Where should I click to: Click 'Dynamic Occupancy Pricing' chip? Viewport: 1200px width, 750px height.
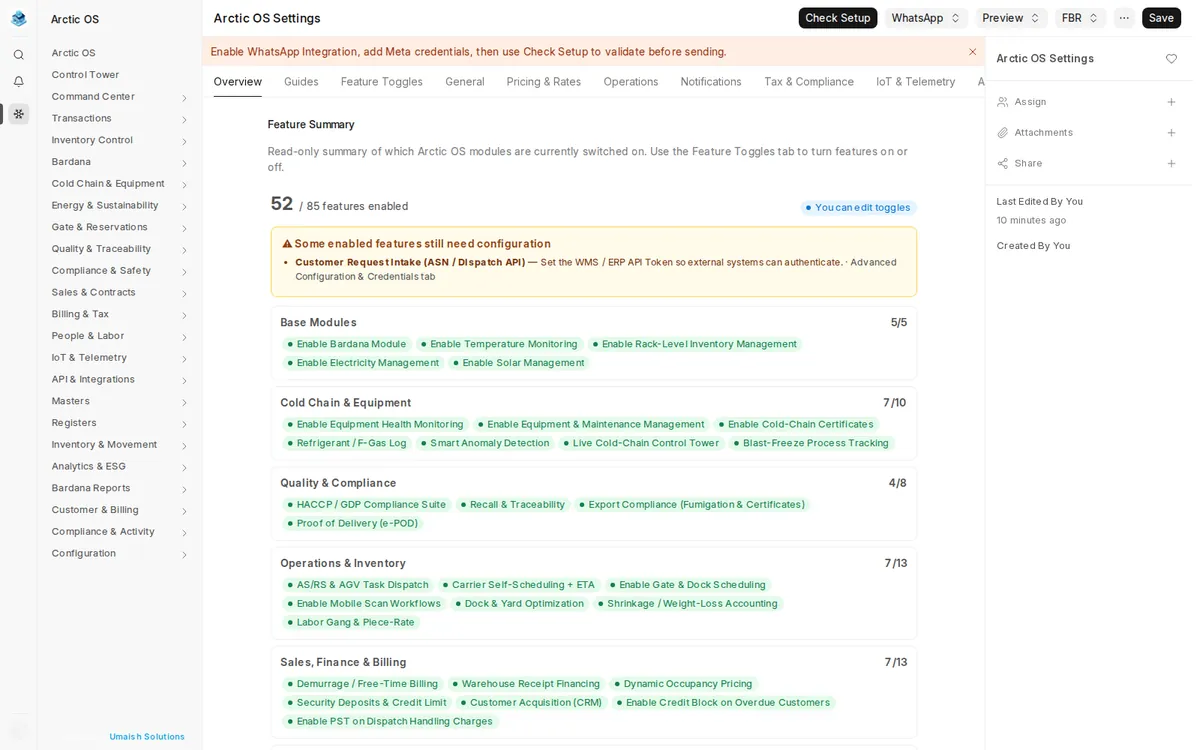683,684
